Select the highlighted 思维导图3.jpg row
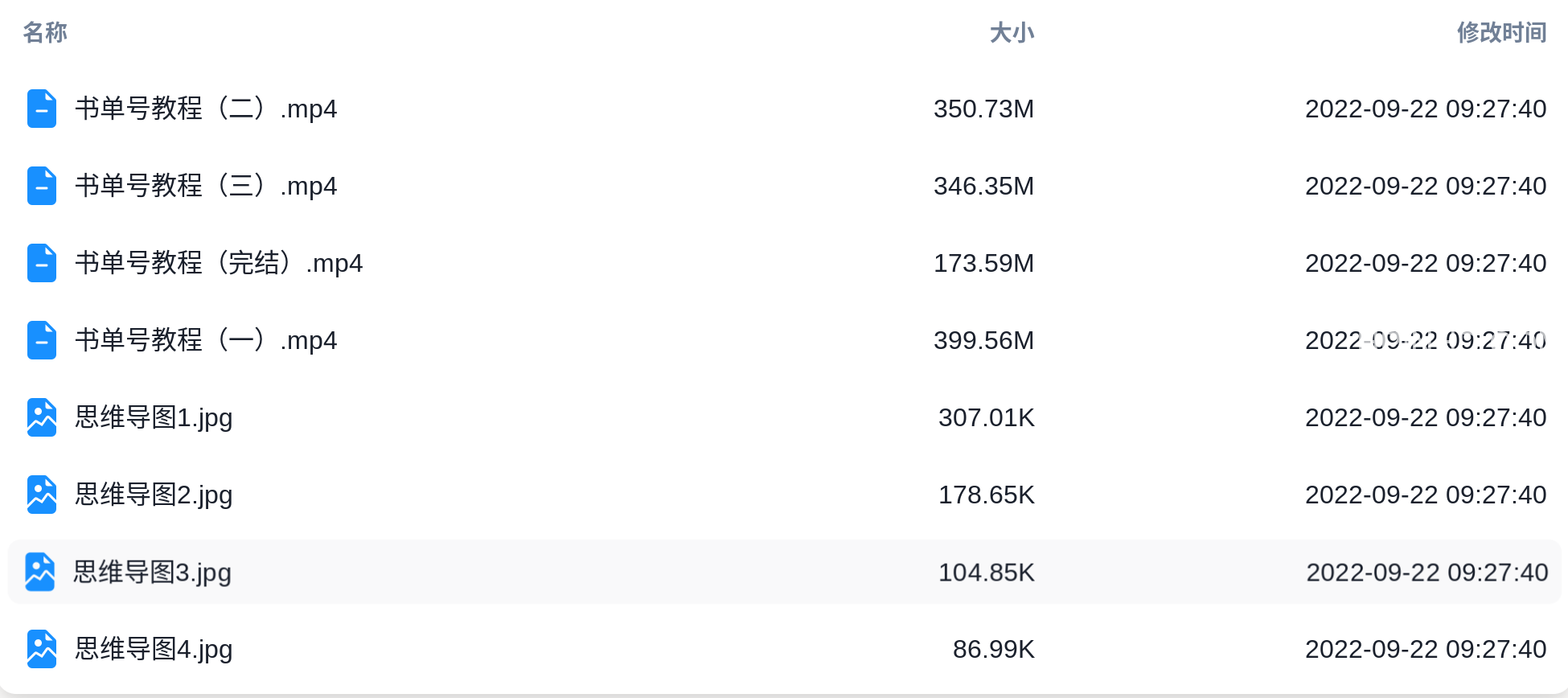1568x698 pixels. (785, 572)
